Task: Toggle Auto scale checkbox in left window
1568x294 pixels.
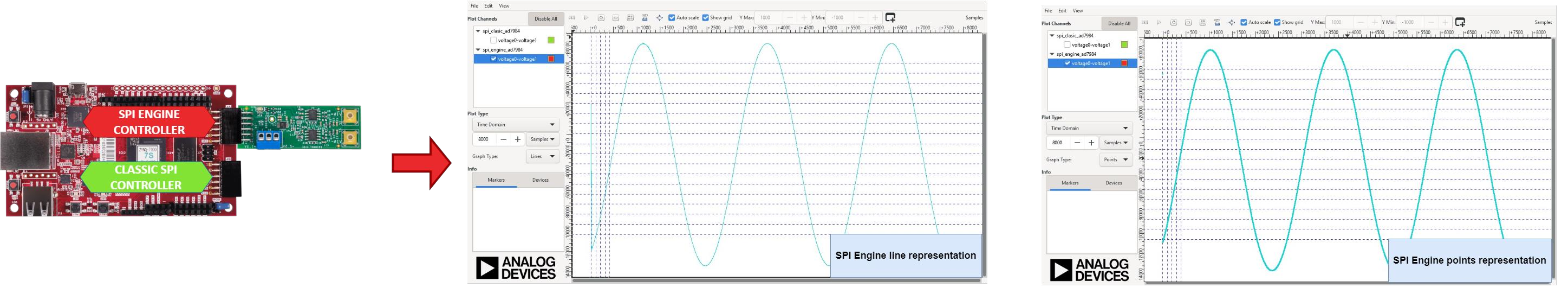Action: [x=672, y=18]
